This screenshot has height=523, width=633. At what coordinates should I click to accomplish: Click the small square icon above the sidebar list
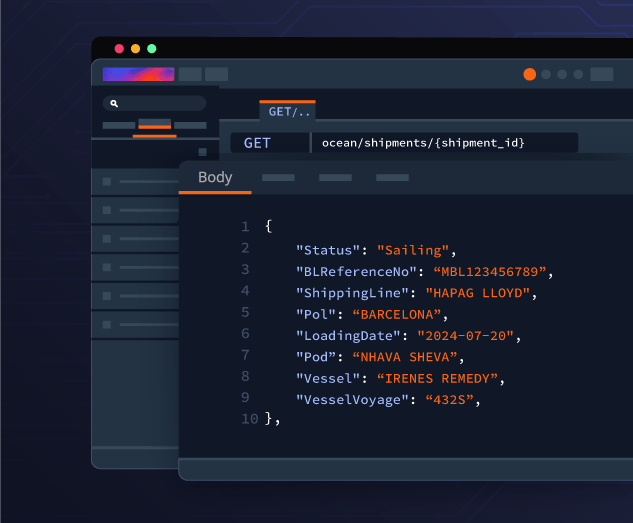tap(202, 152)
